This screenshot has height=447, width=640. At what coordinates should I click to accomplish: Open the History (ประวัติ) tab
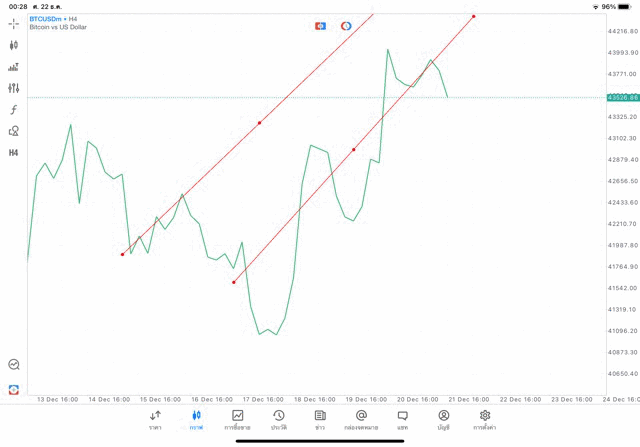[x=278, y=419]
